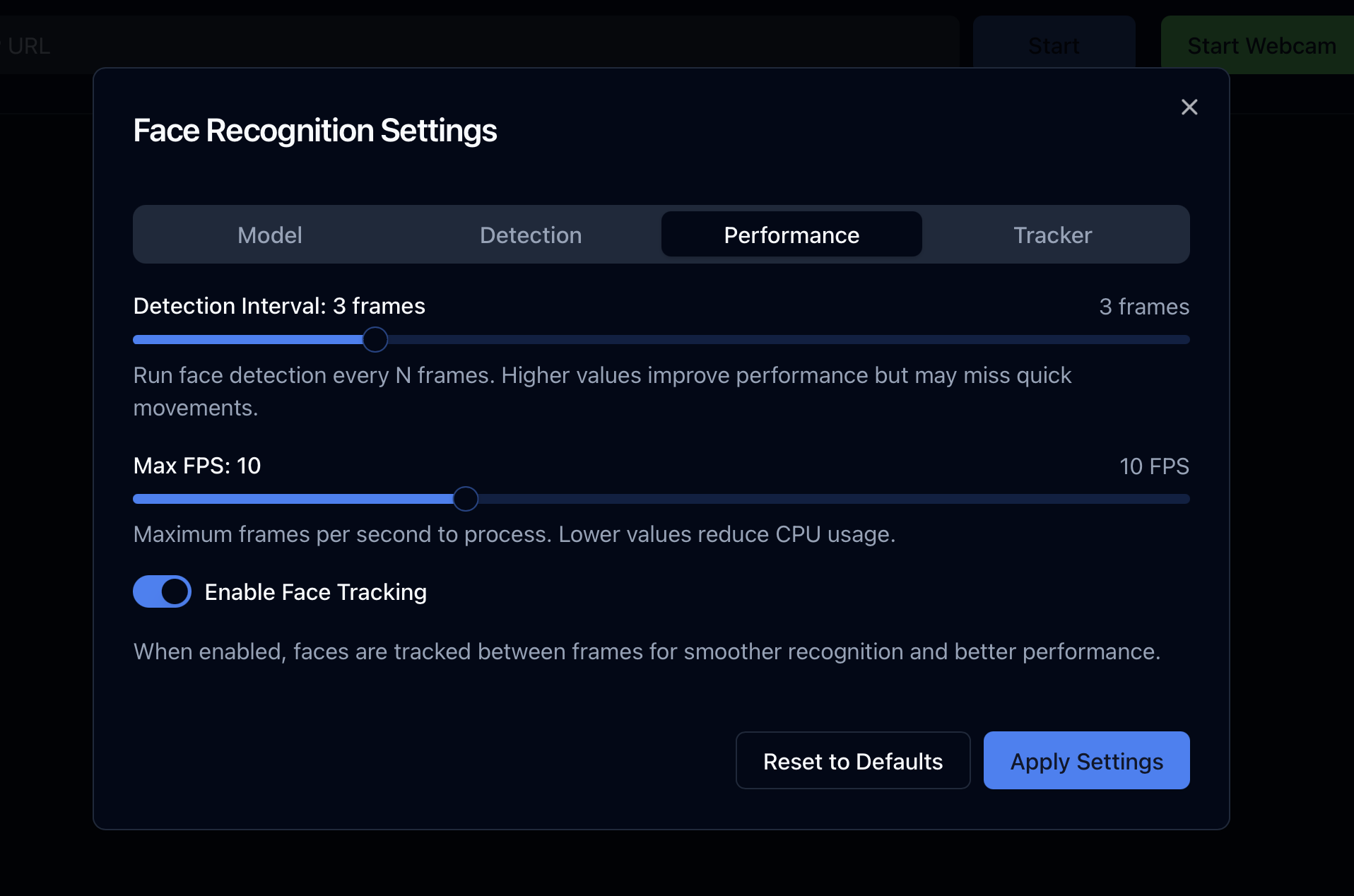Click the Face Recognition Settings title
1354x896 pixels.
[314, 130]
